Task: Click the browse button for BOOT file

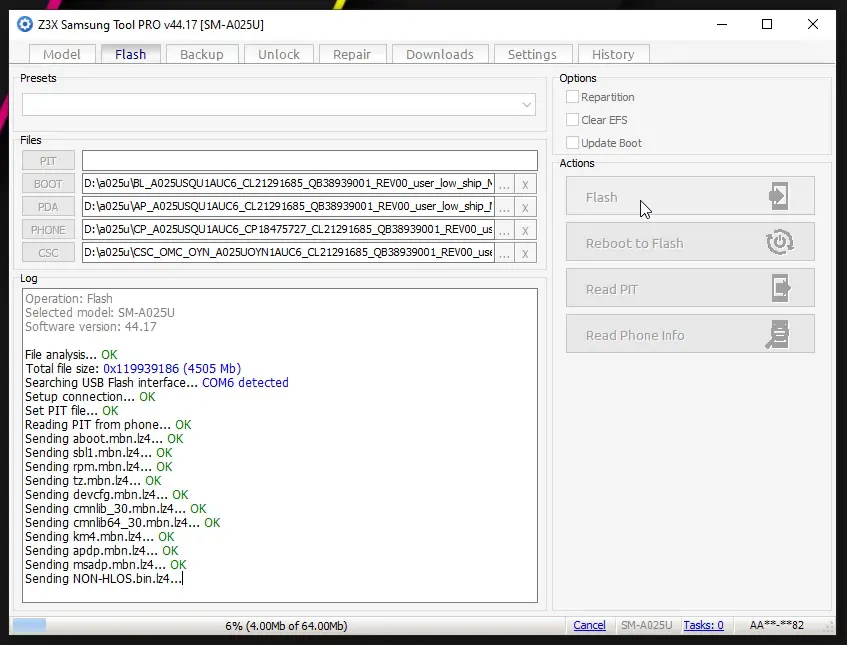Action: [x=505, y=184]
